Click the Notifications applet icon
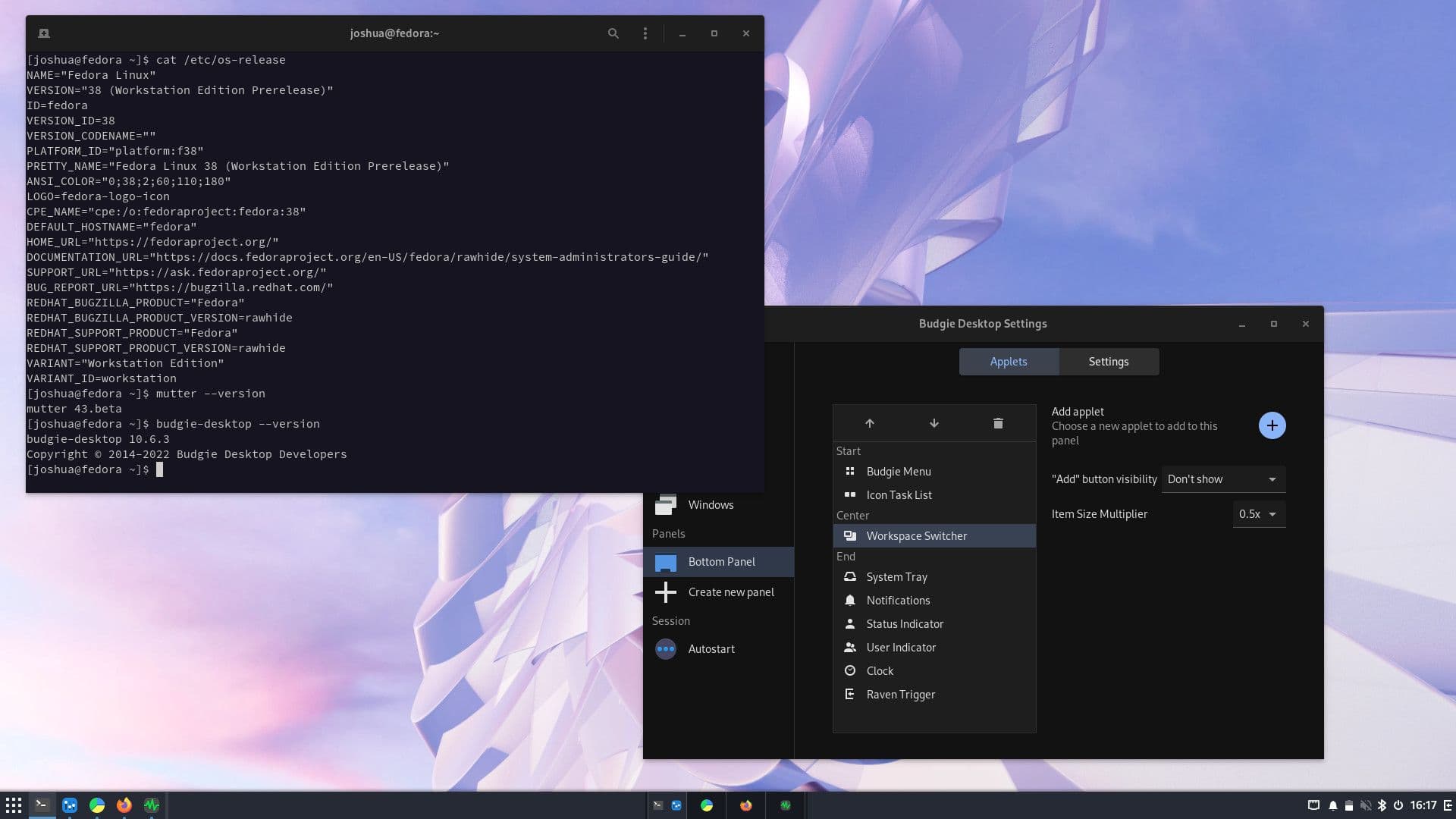 (850, 600)
